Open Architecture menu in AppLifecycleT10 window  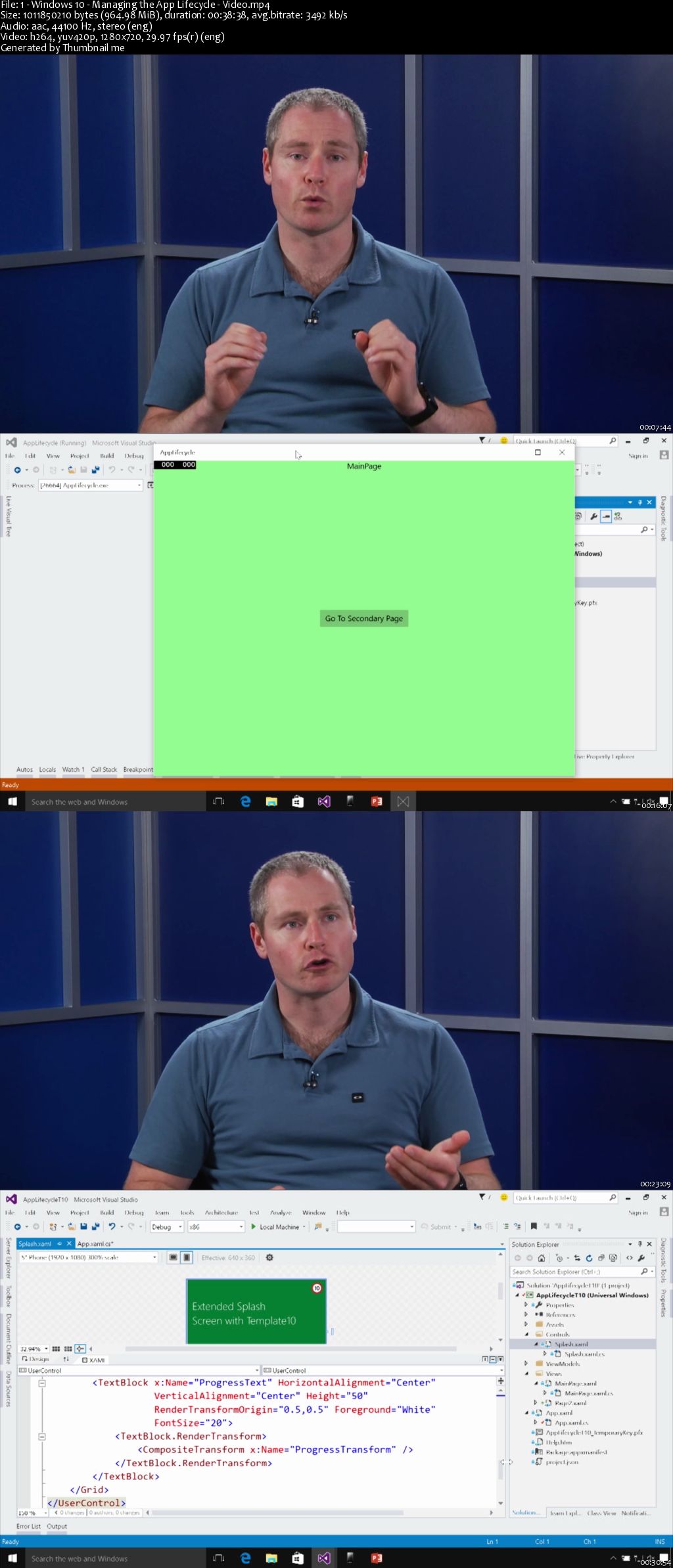point(221,1213)
